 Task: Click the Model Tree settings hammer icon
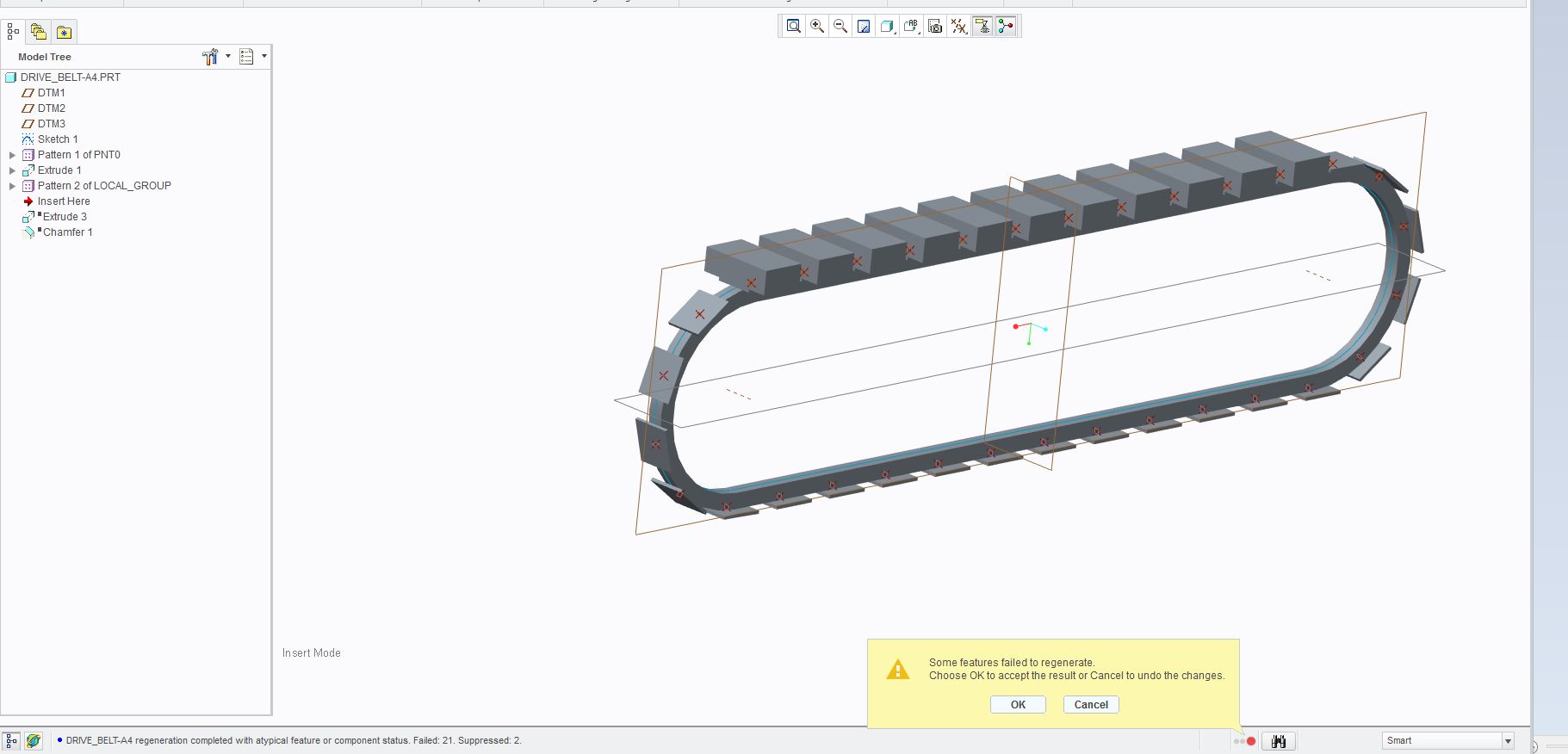210,57
